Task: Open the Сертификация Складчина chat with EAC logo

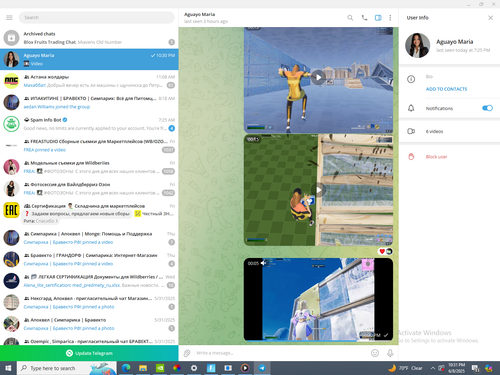Action: tap(89, 213)
